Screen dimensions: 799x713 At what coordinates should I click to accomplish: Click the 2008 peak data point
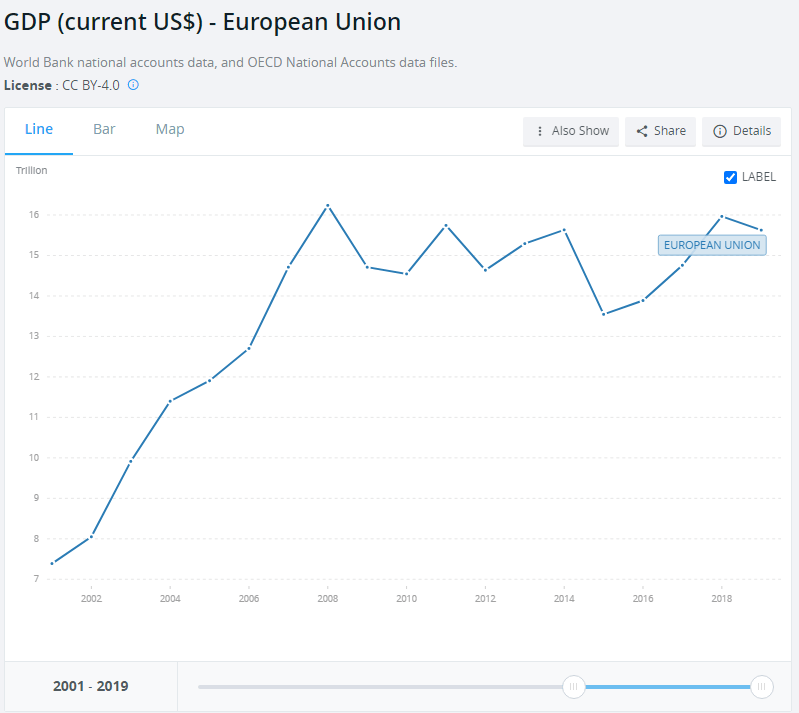[x=328, y=206]
